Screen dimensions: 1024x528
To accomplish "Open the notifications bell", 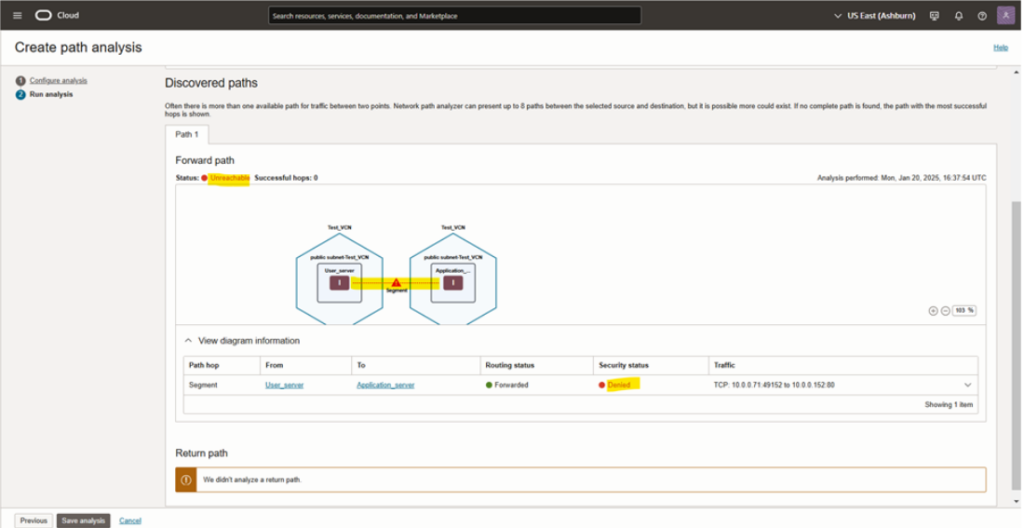I will [x=958, y=16].
